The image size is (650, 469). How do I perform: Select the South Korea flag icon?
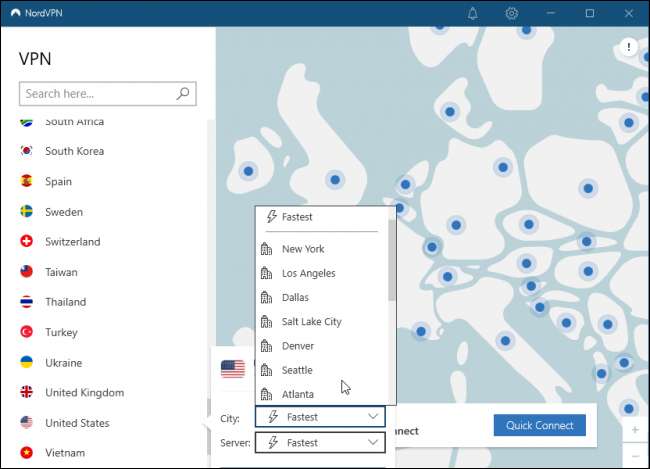click(27, 152)
